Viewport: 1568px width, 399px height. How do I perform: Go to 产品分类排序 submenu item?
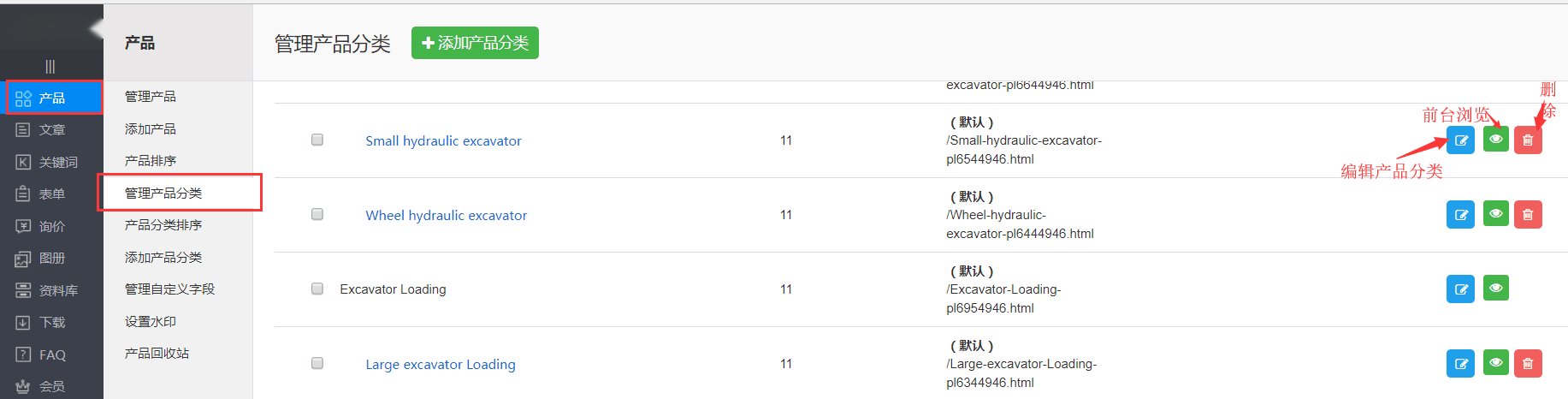point(163,225)
